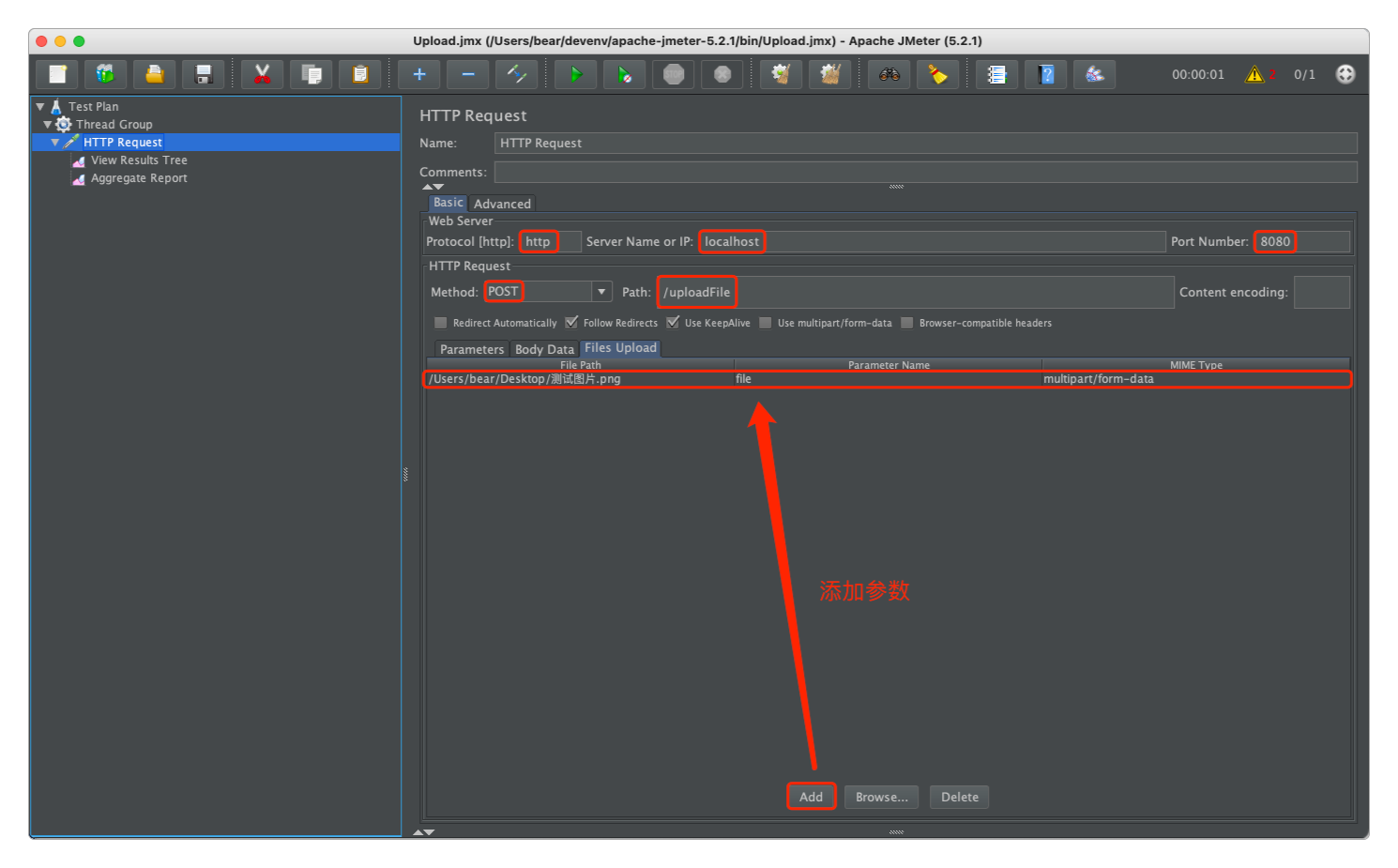Select Aggregate Report in tree
Viewport: 1398px width, 868px height.
coord(139,178)
